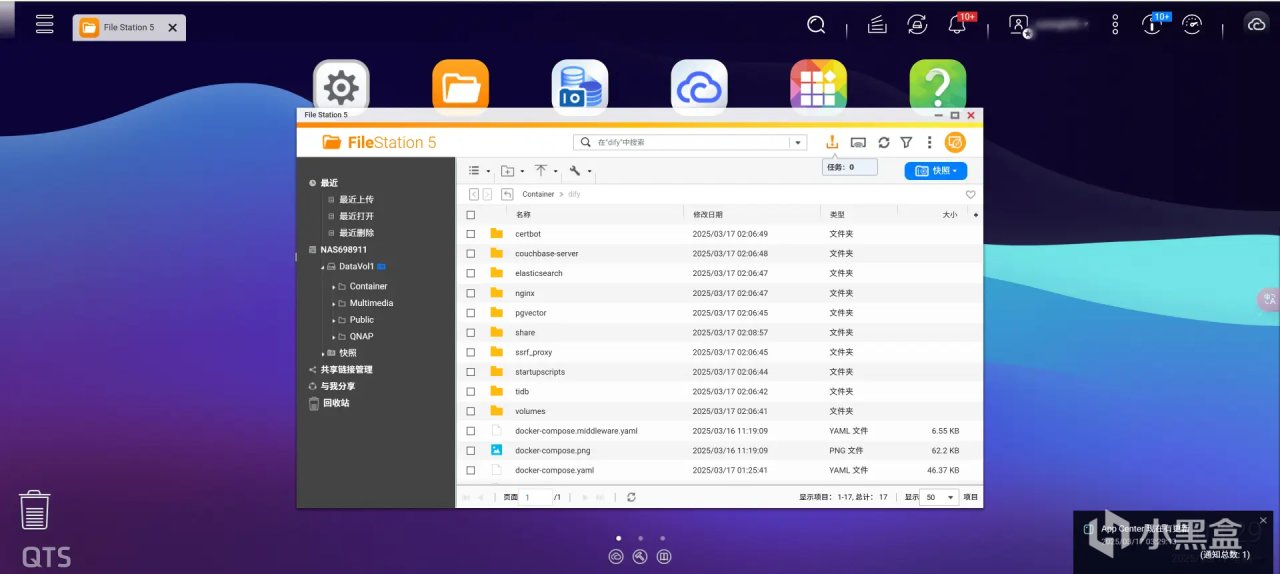
Task: Go to parent folder arrow icon
Action: click(x=507, y=194)
